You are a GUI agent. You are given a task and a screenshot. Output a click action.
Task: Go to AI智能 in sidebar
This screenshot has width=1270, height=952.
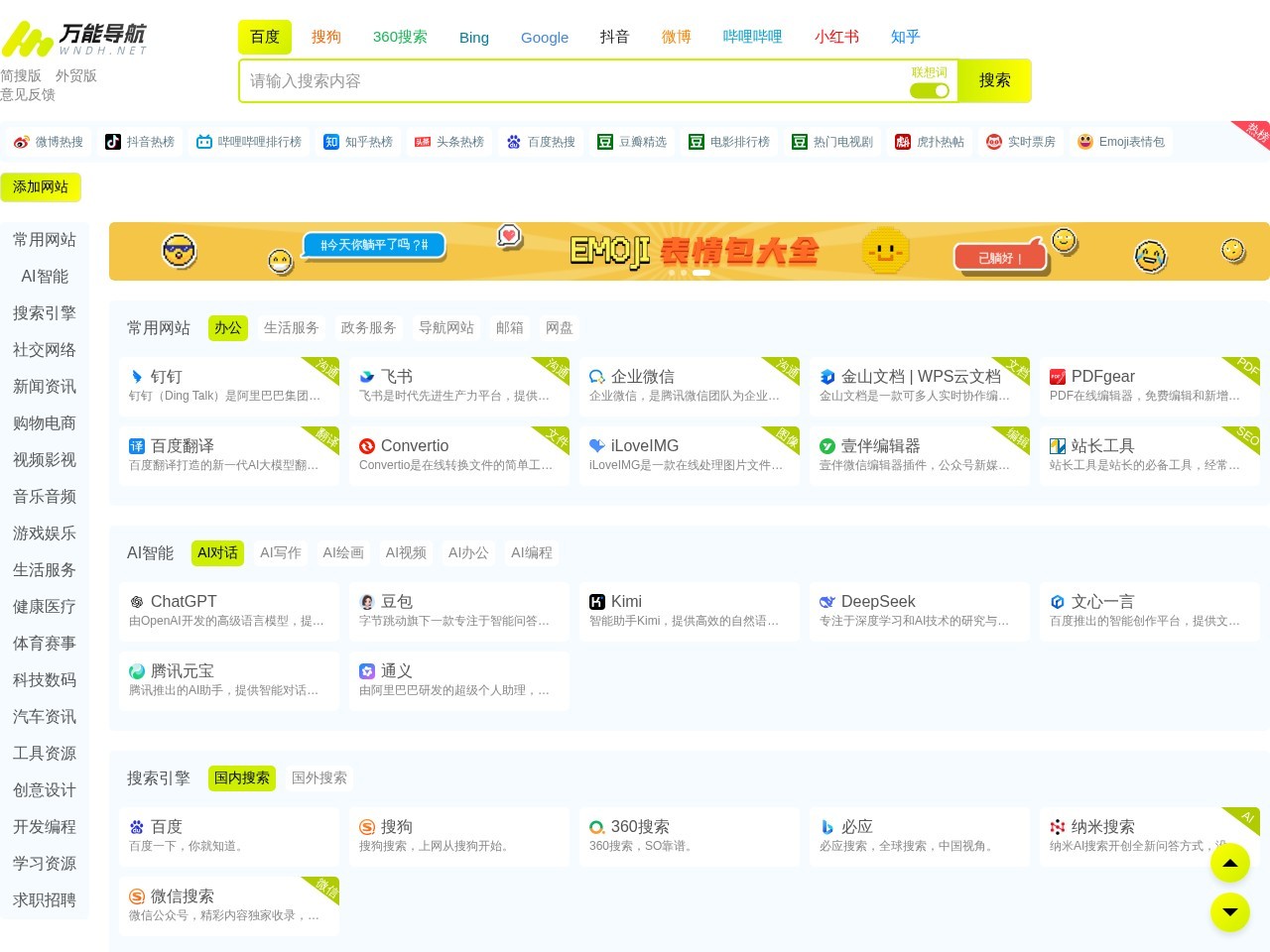click(45, 276)
